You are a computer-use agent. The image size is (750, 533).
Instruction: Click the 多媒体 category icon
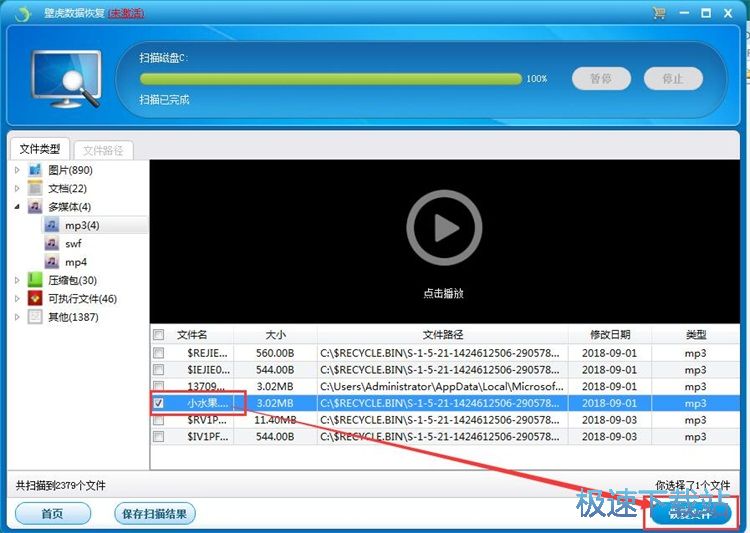click(35, 207)
